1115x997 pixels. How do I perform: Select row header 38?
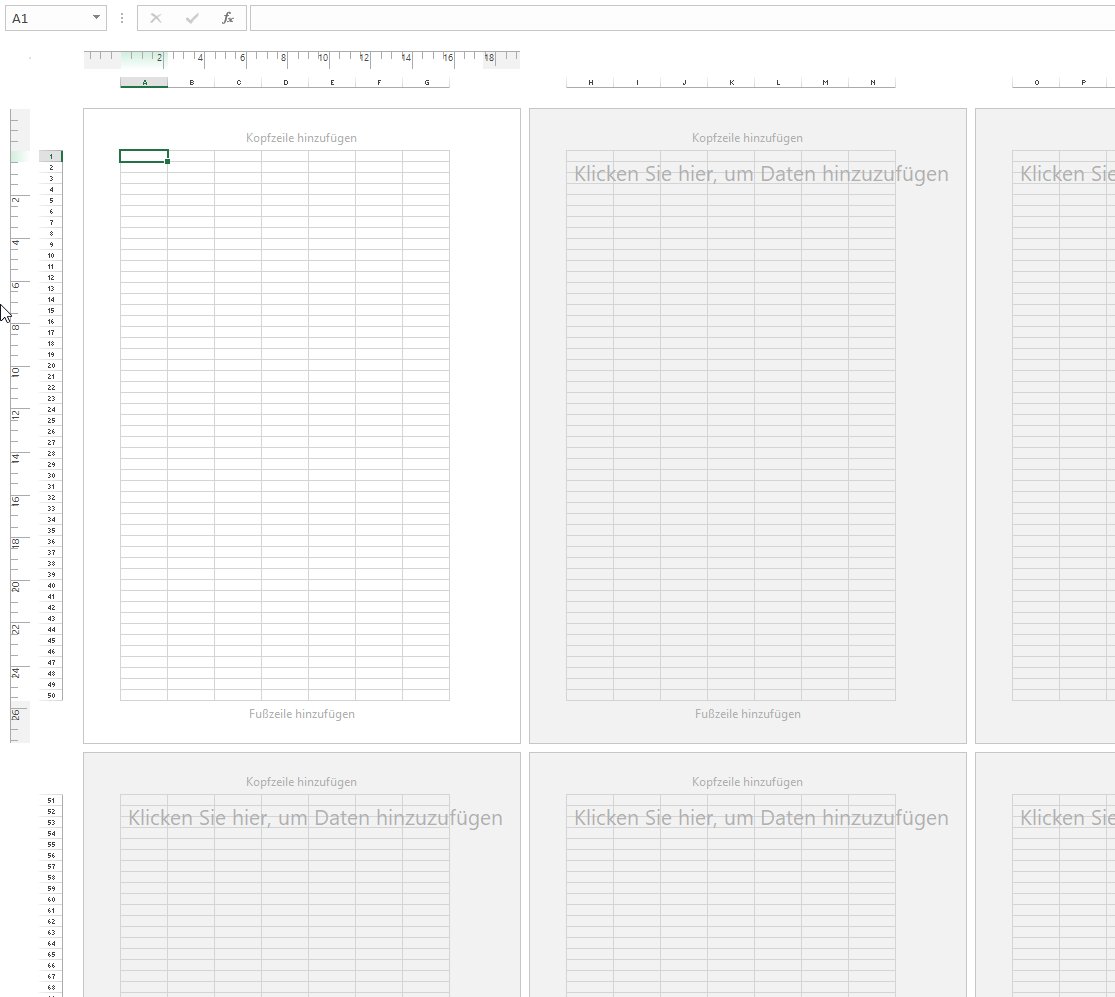tap(51, 563)
